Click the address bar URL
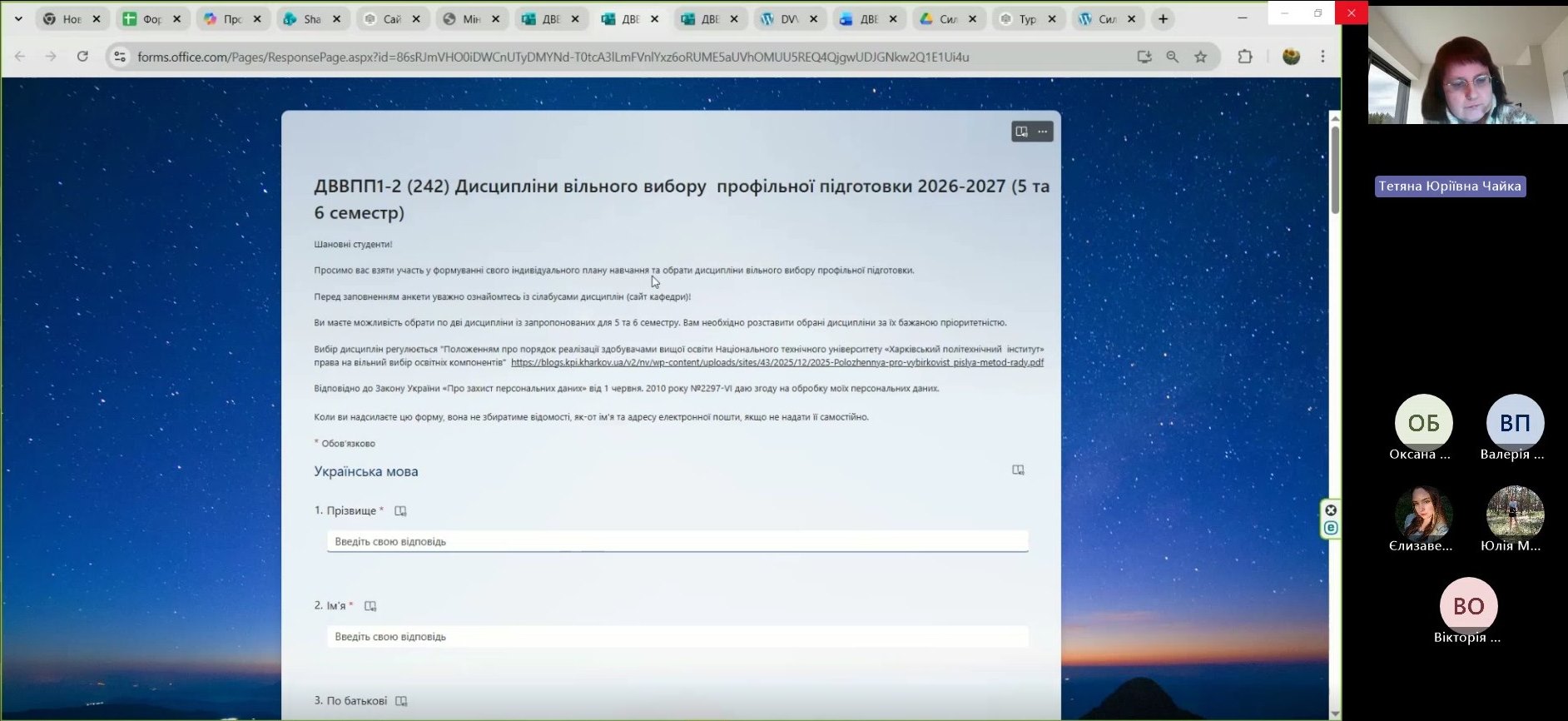 pyautogui.click(x=553, y=57)
